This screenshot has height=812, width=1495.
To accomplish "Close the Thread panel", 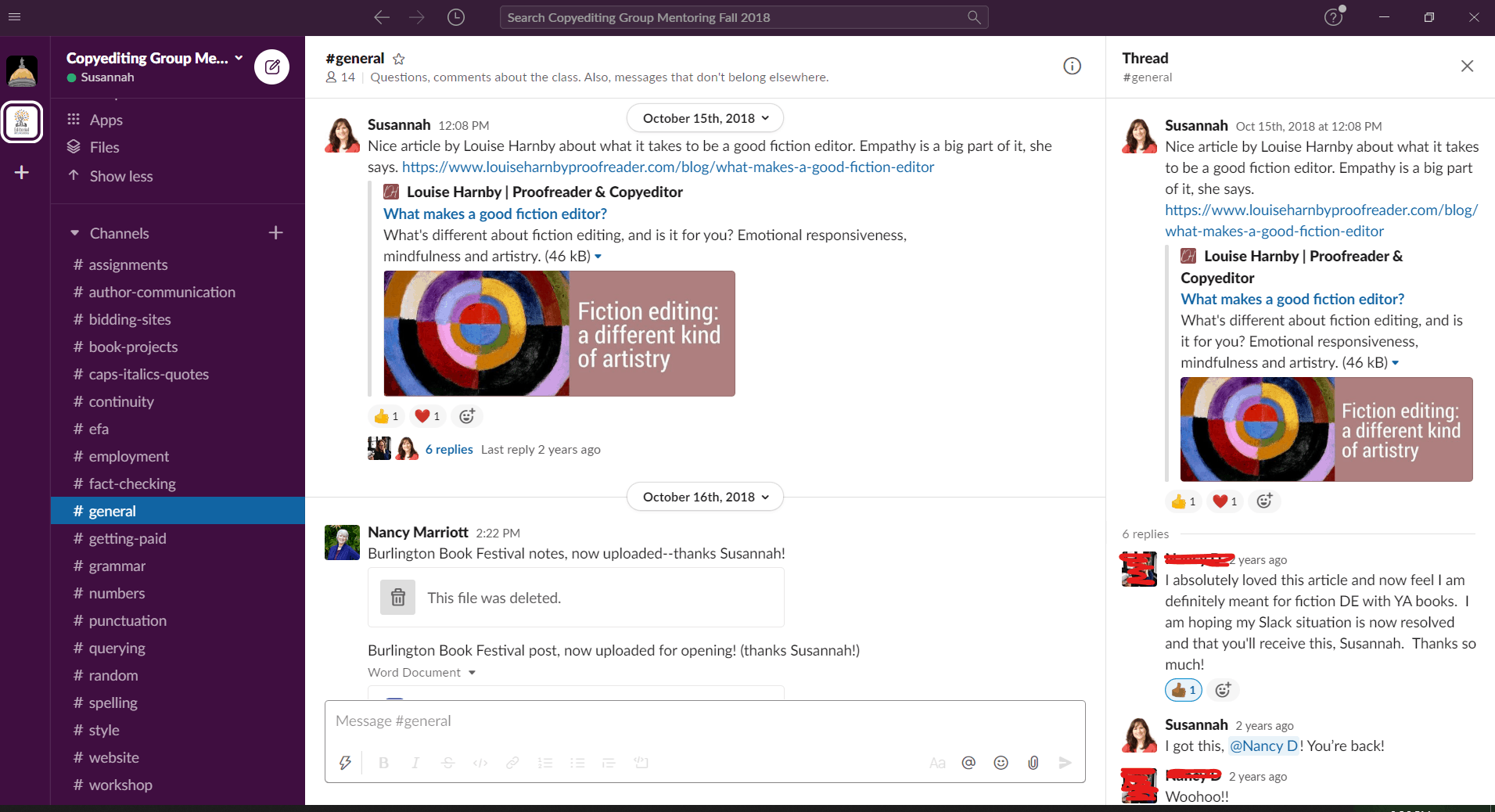I will point(1467,66).
